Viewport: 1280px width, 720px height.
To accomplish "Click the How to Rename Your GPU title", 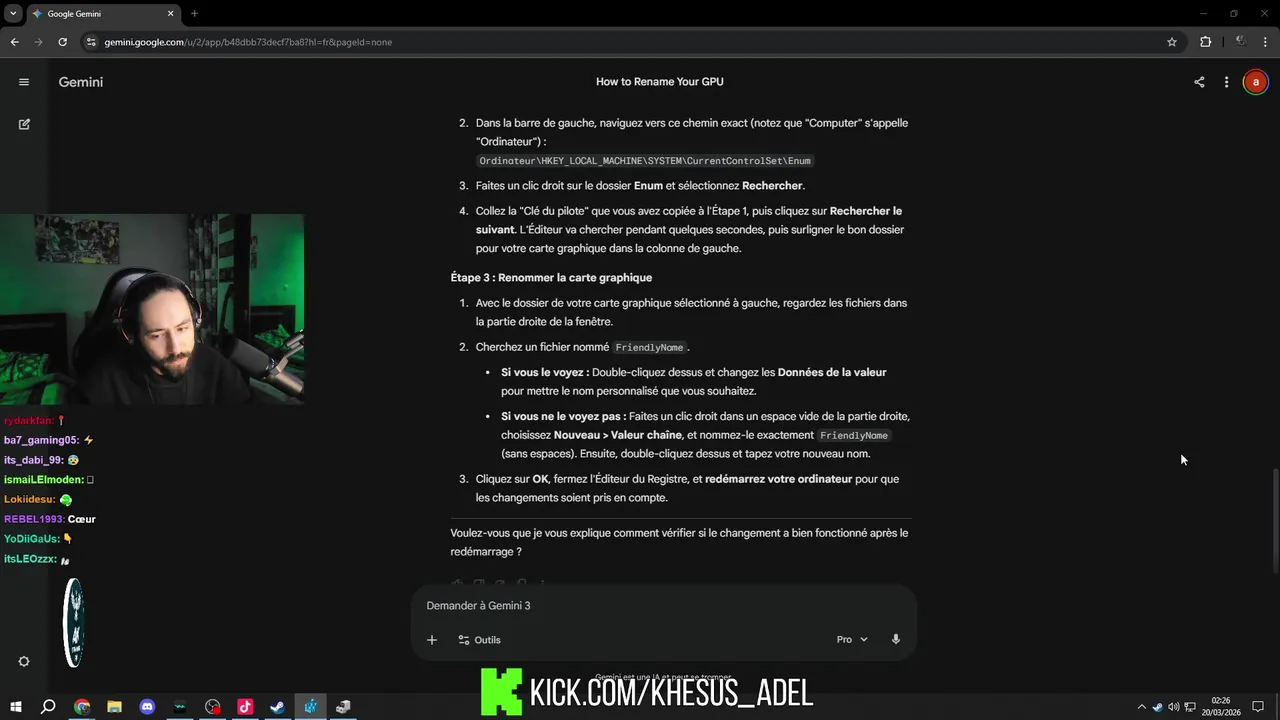I will pyautogui.click(x=660, y=82).
